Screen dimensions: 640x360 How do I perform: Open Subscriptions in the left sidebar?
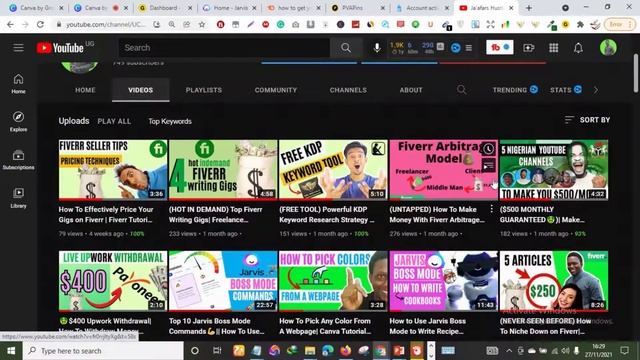pyautogui.click(x=18, y=160)
